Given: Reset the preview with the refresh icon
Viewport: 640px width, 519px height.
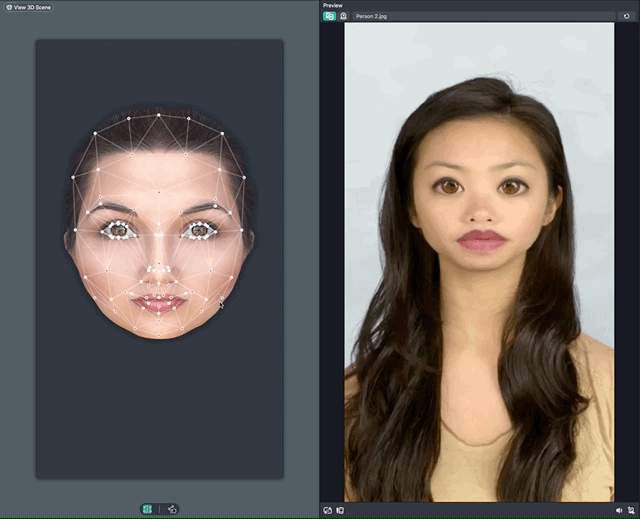Looking at the screenshot, I should point(626,17).
